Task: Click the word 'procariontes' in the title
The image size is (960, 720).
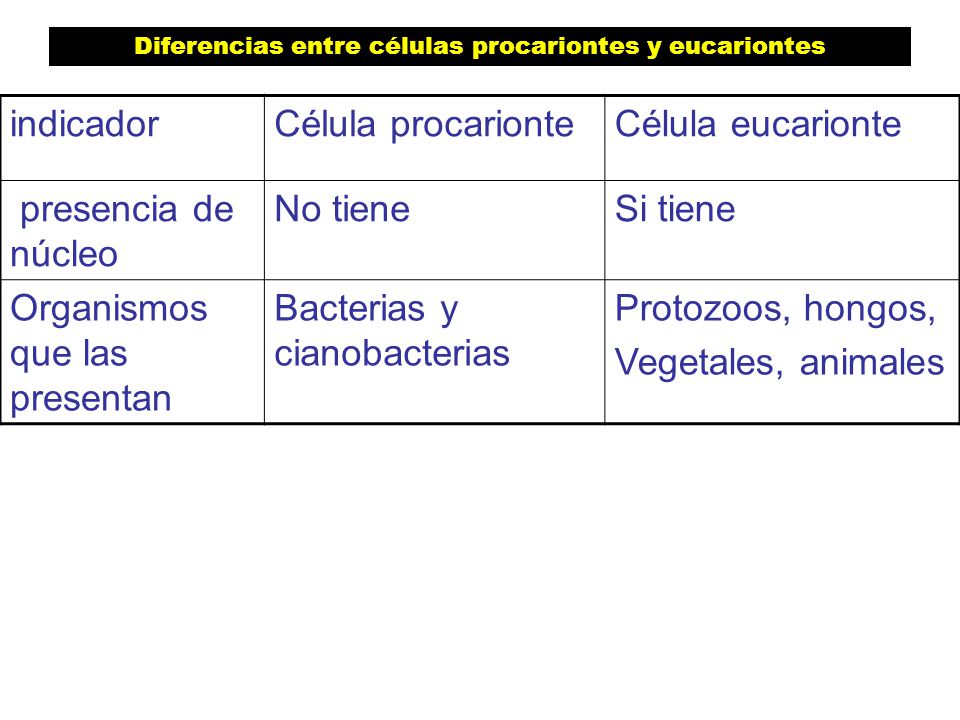Action: 556,47
